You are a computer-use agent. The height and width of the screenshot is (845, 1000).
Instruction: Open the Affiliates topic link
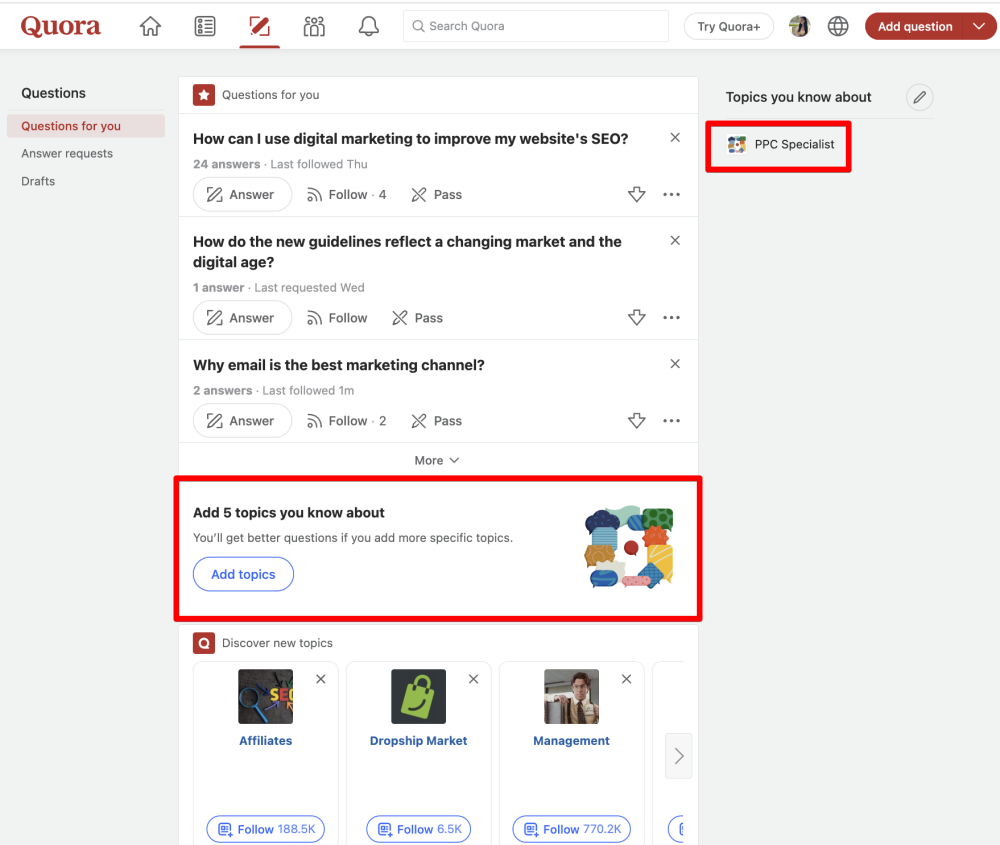(x=265, y=740)
